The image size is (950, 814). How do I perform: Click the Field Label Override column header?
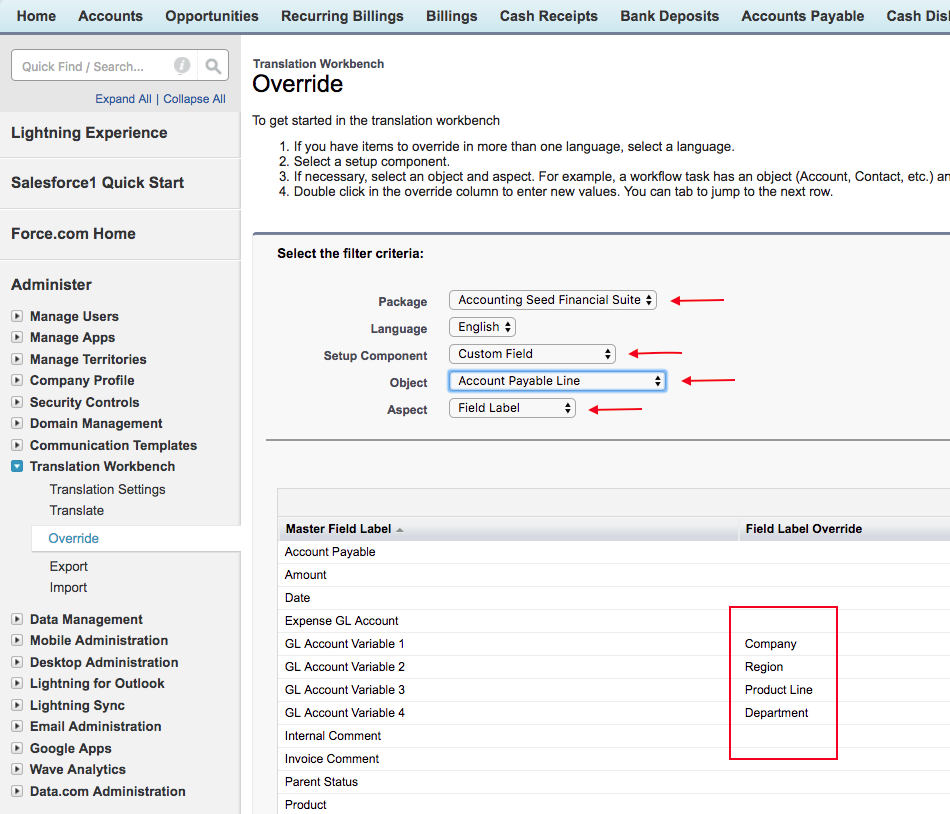[803, 529]
